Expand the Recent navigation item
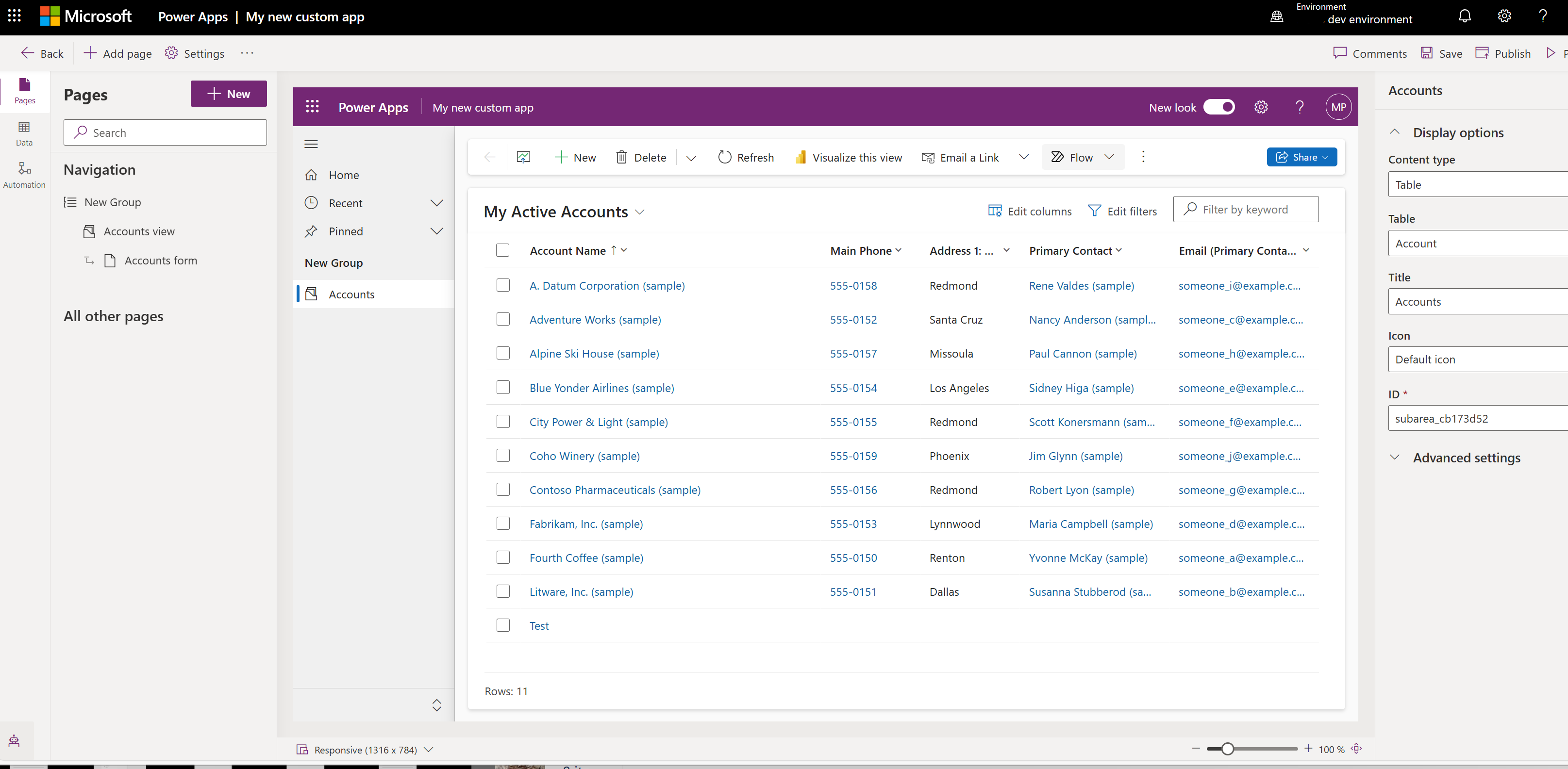This screenshot has width=1568, height=769. point(437,202)
